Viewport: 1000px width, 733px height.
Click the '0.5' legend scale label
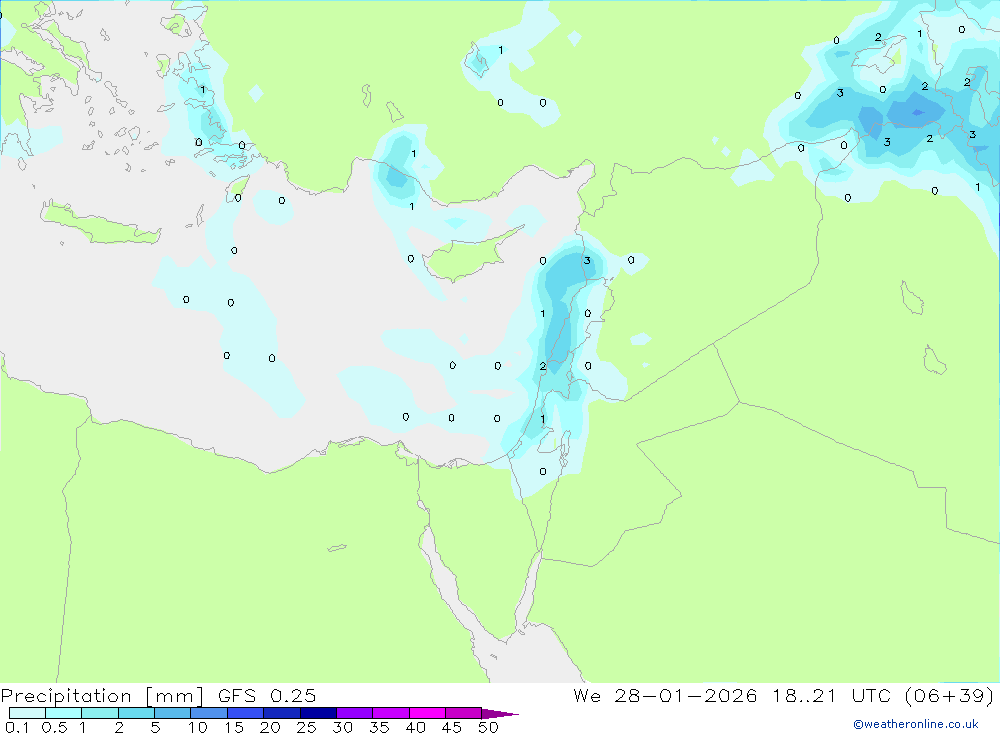(54, 727)
